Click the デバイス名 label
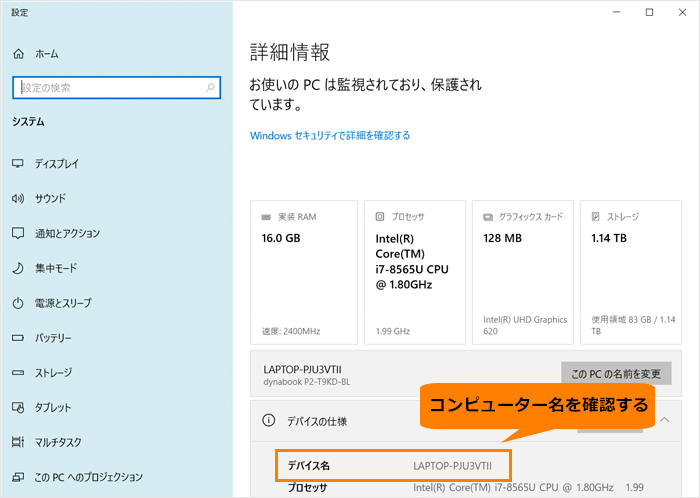Image resolution: width=700 pixels, height=498 pixels. (x=308, y=466)
